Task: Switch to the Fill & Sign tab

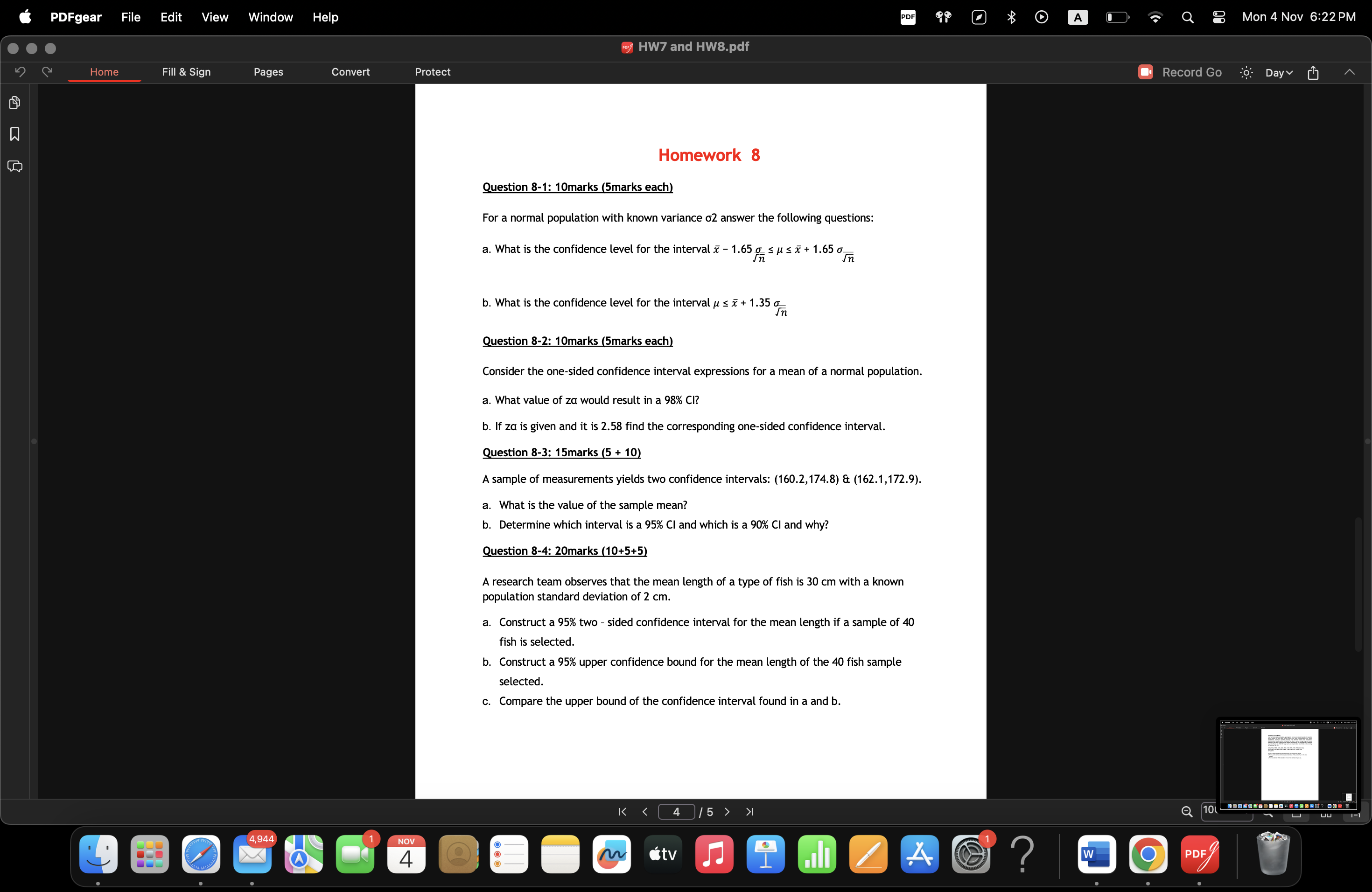Action: [x=186, y=72]
